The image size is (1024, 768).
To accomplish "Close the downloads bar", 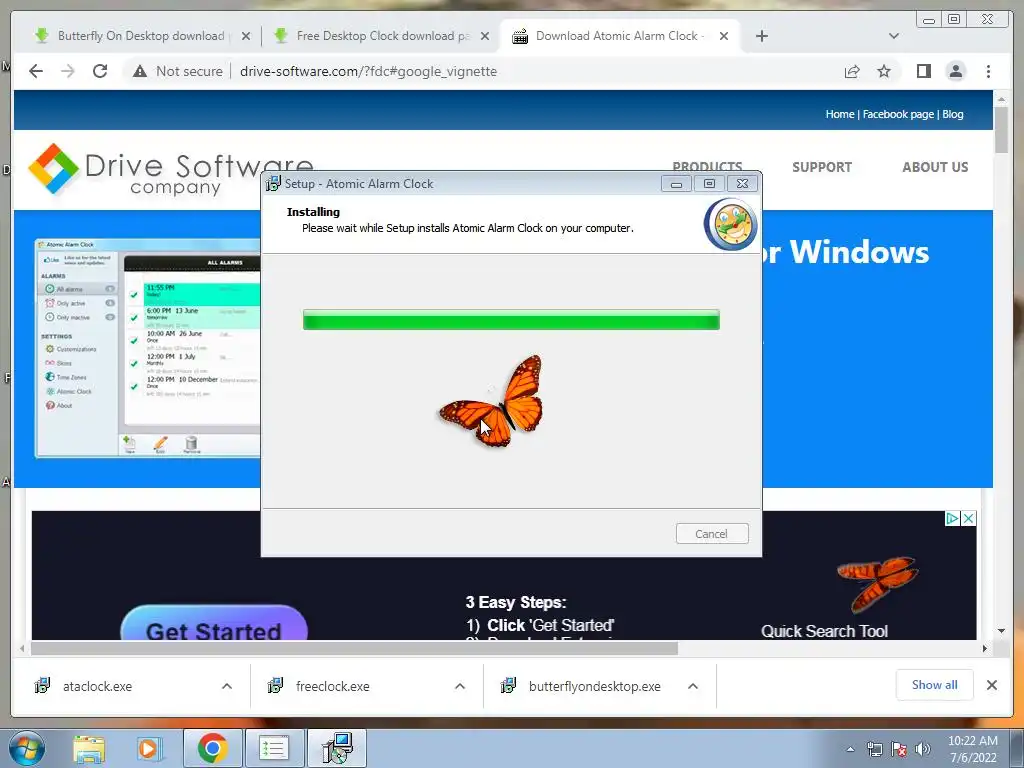I will coord(991,685).
